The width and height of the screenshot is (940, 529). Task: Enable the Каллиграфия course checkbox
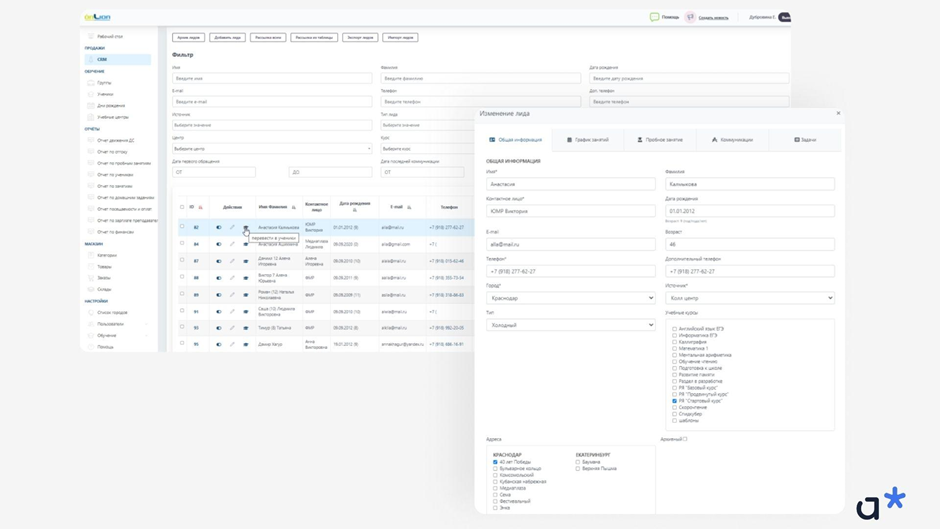[x=675, y=342]
